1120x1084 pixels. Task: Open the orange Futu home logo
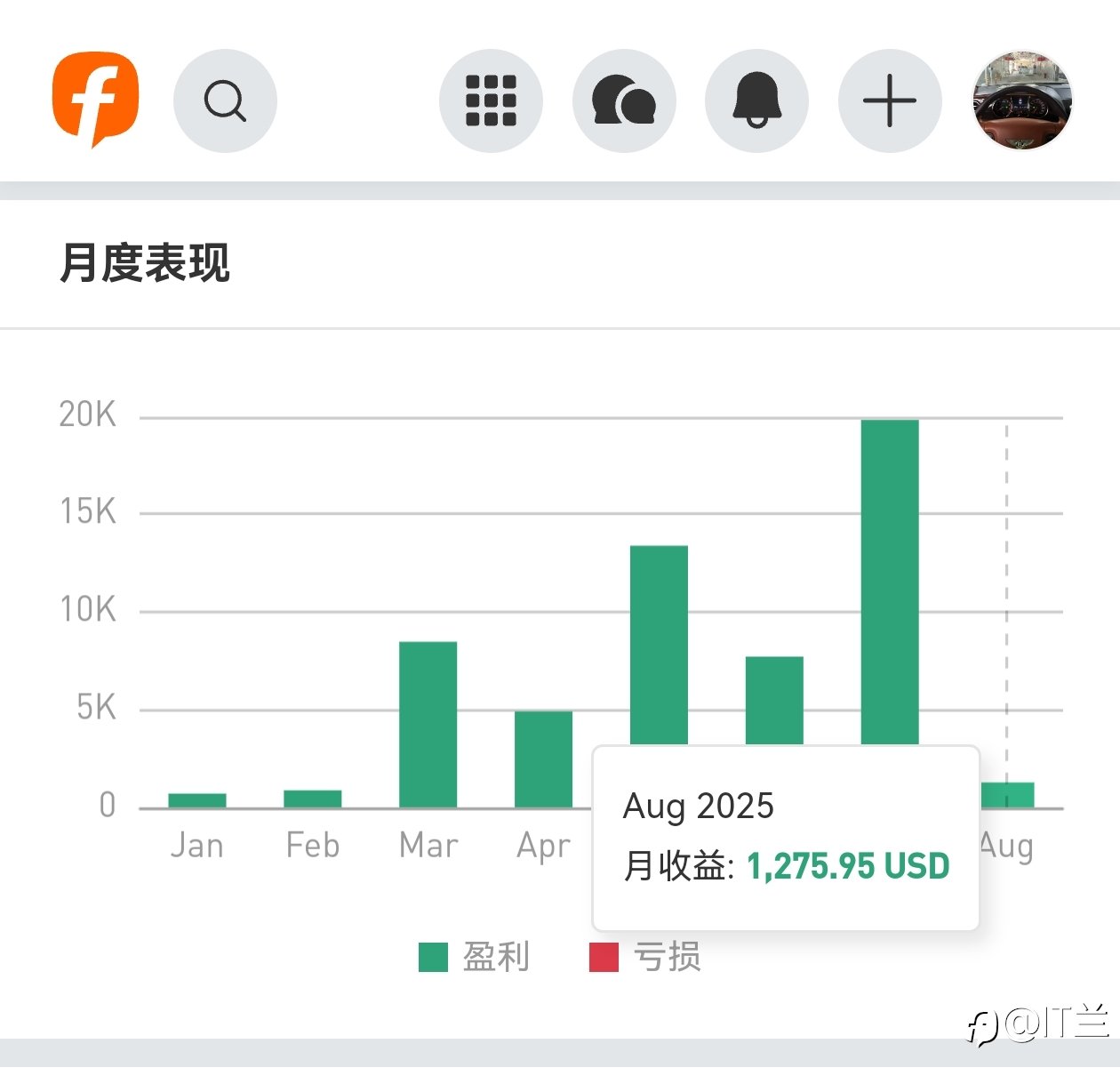click(x=96, y=100)
